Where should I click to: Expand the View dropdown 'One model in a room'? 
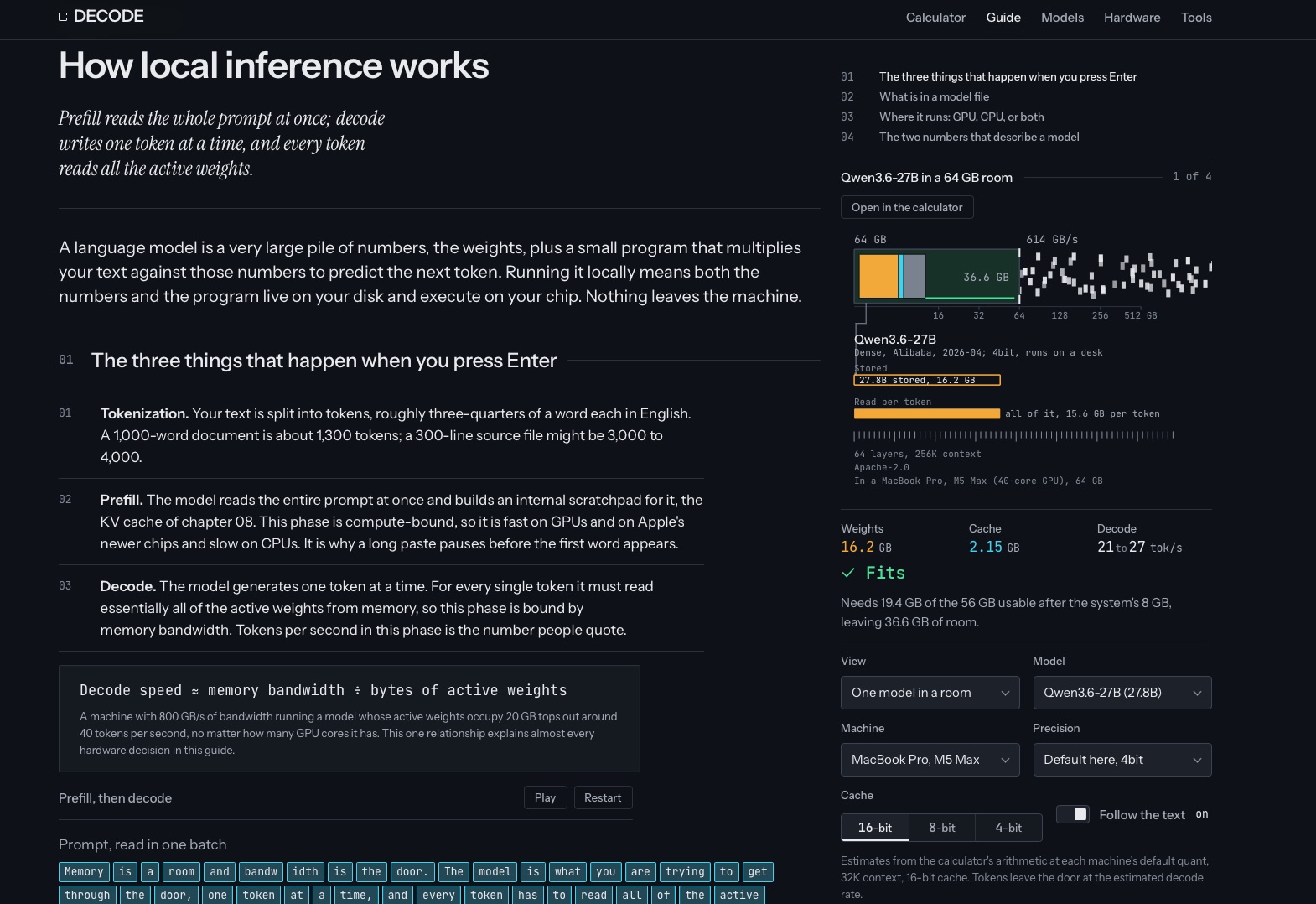coord(930,693)
